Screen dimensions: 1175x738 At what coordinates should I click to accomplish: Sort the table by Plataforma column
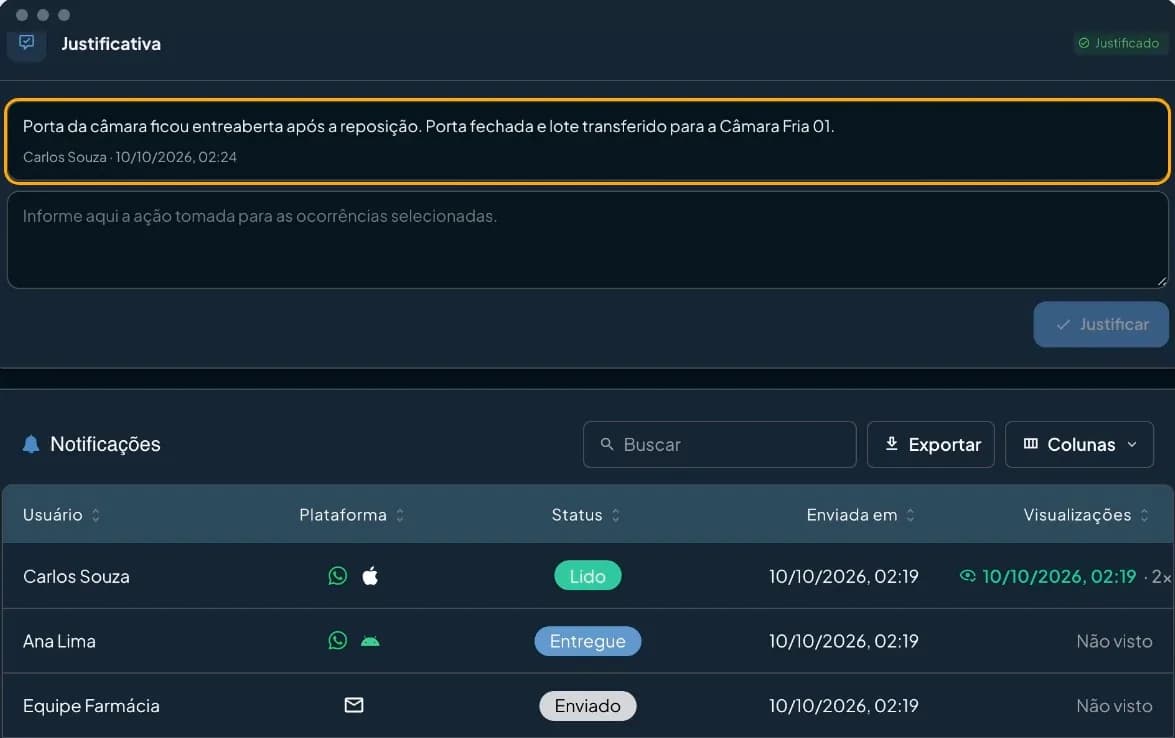point(351,515)
